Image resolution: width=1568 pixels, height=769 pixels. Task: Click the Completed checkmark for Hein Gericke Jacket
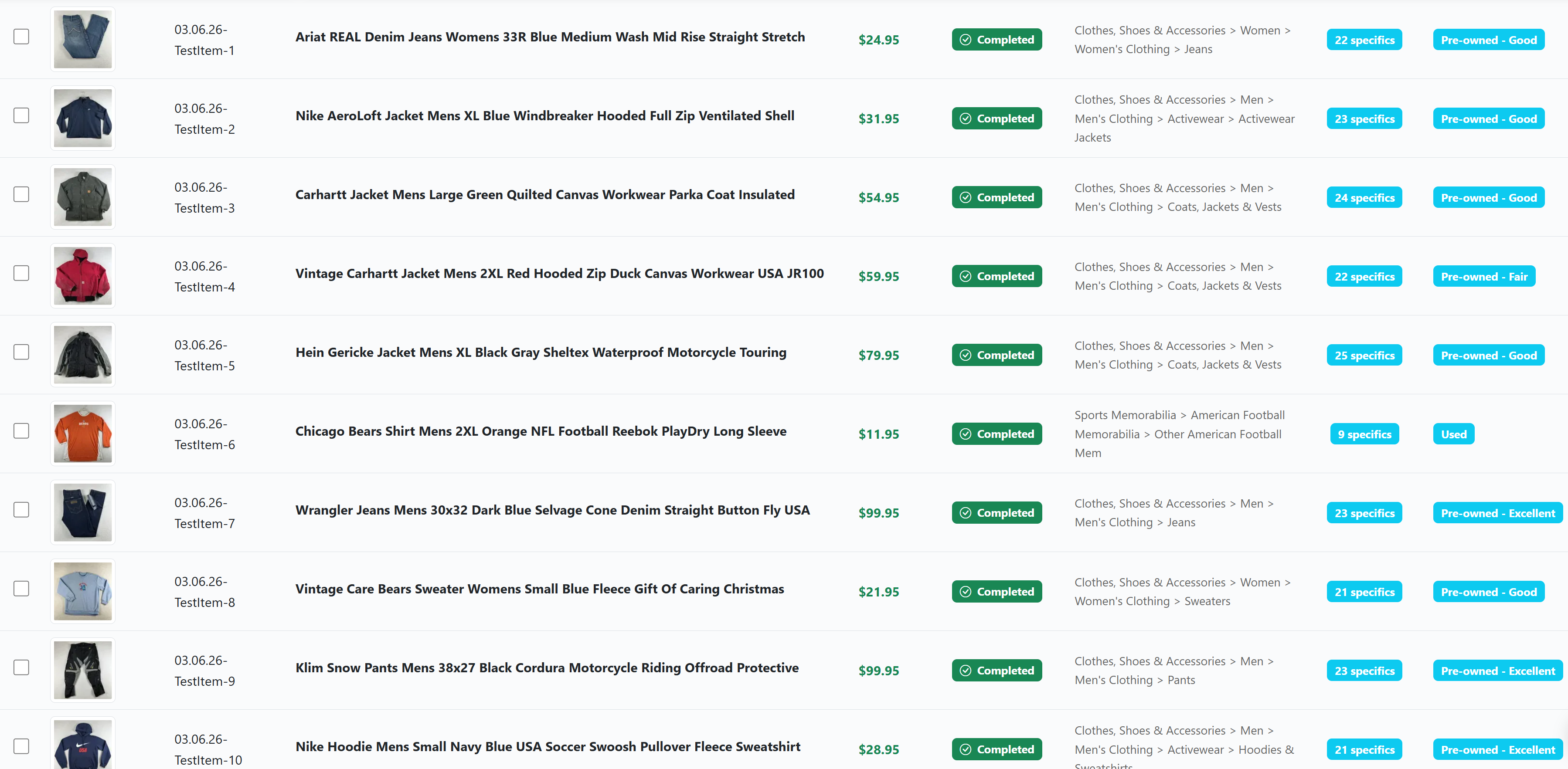click(966, 355)
